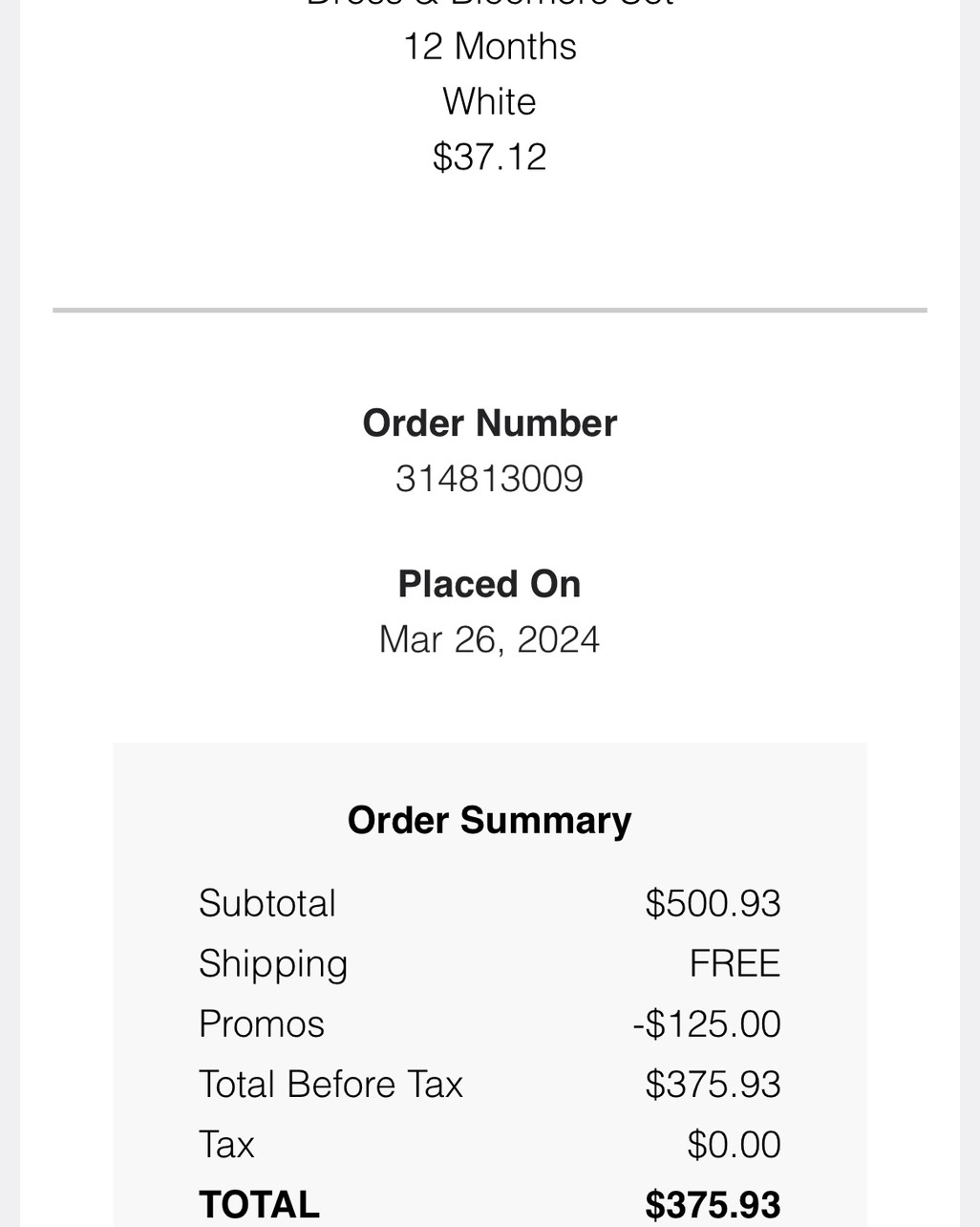Screen dimensions: 980x1227
Task: Click the Shipping label
Action: click(273, 963)
